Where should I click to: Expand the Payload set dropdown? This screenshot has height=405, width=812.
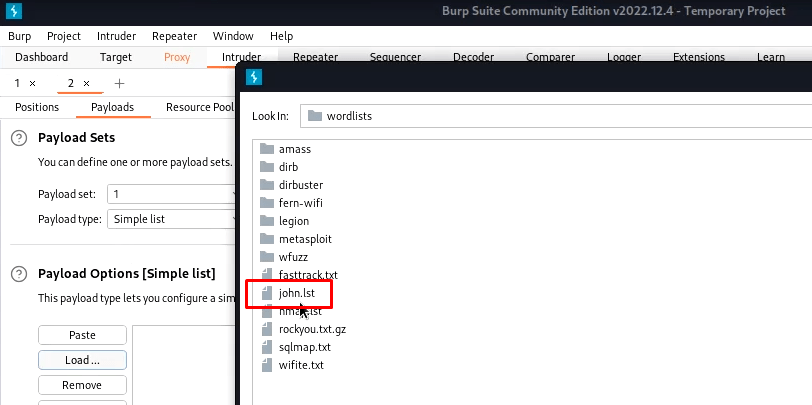pyautogui.click(x=172, y=194)
